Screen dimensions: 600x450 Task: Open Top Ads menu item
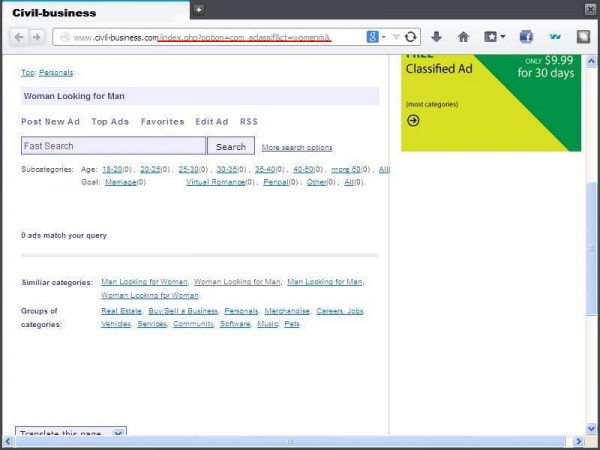[110, 122]
